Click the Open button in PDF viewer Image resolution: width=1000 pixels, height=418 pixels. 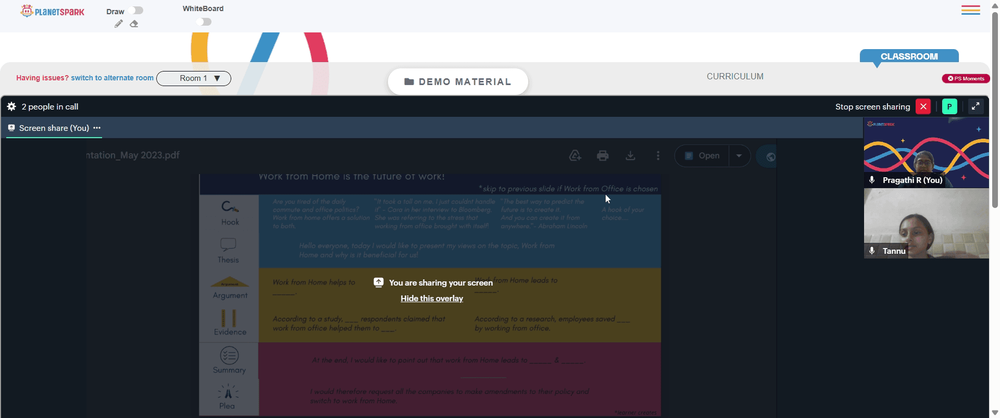pyautogui.click(x=702, y=156)
